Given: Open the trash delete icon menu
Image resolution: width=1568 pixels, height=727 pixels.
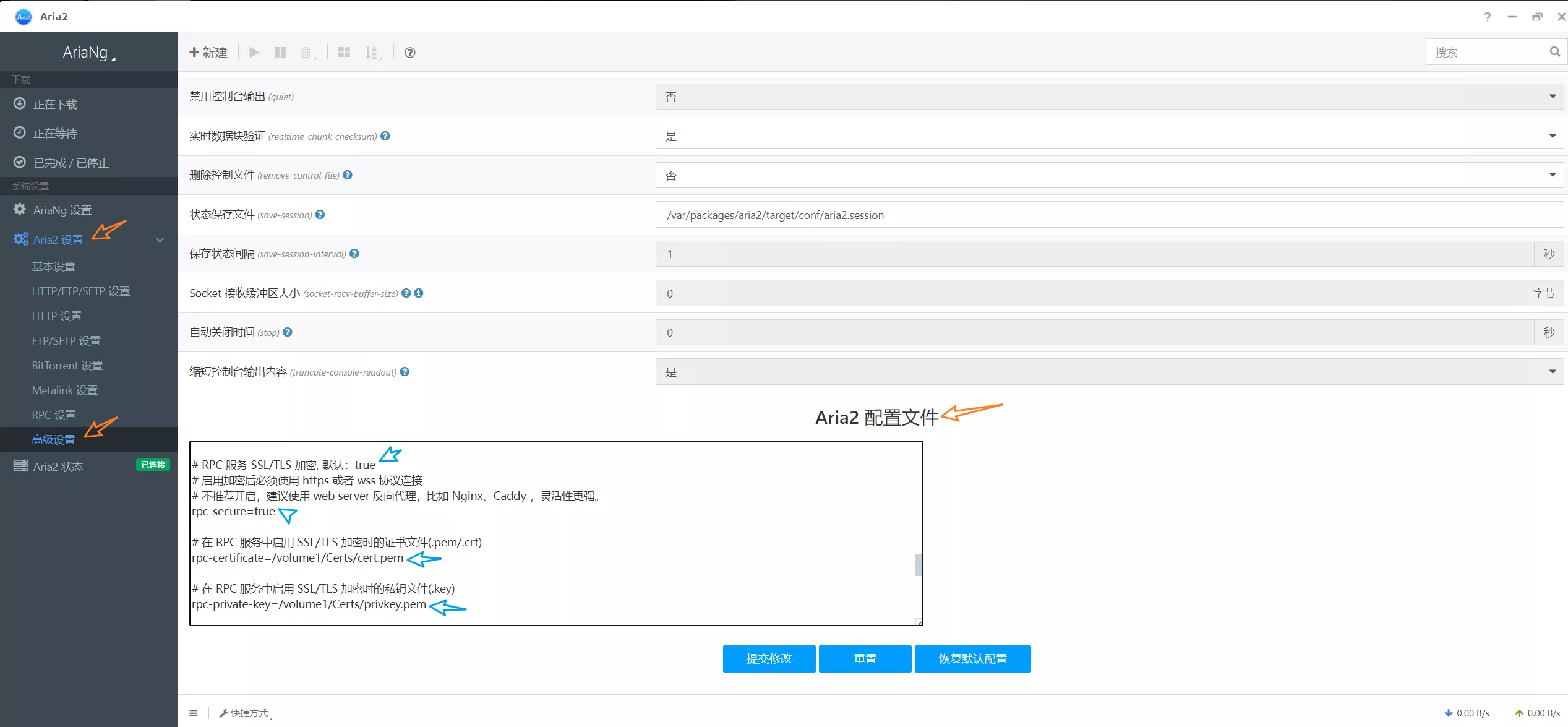Looking at the screenshot, I should coord(307,53).
